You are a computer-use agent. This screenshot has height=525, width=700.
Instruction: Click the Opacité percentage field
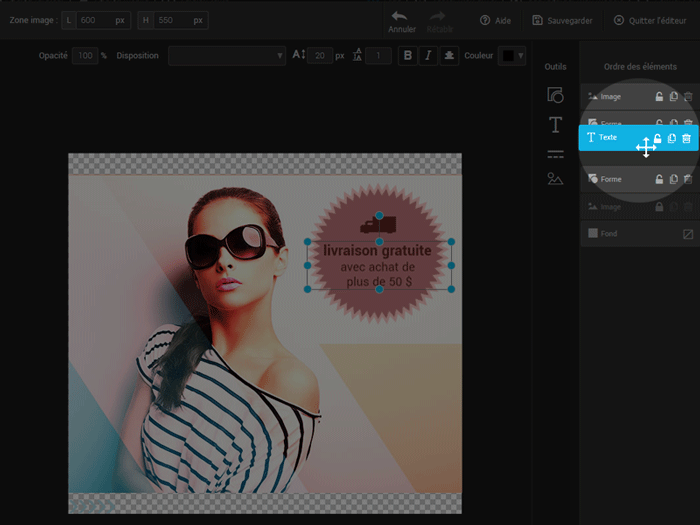click(x=85, y=56)
